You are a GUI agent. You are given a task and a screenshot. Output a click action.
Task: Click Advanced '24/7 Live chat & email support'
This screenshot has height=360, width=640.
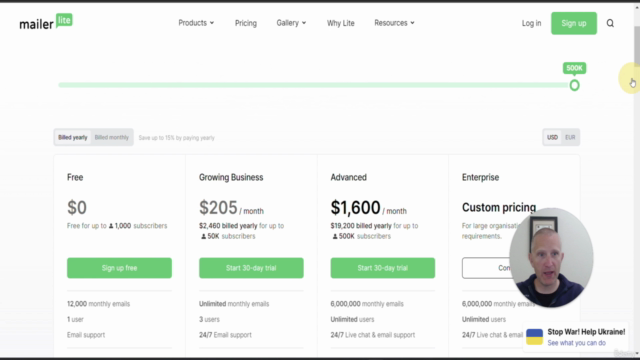(373, 335)
